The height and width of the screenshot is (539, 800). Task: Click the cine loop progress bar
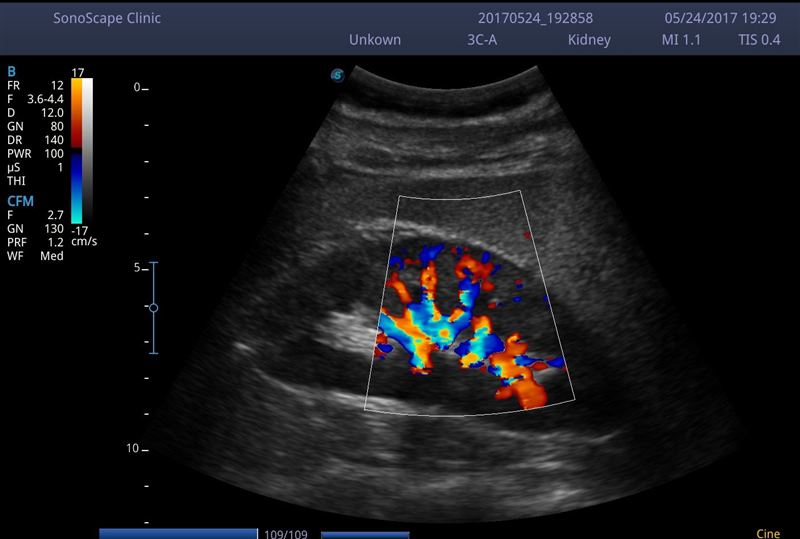(179, 534)
